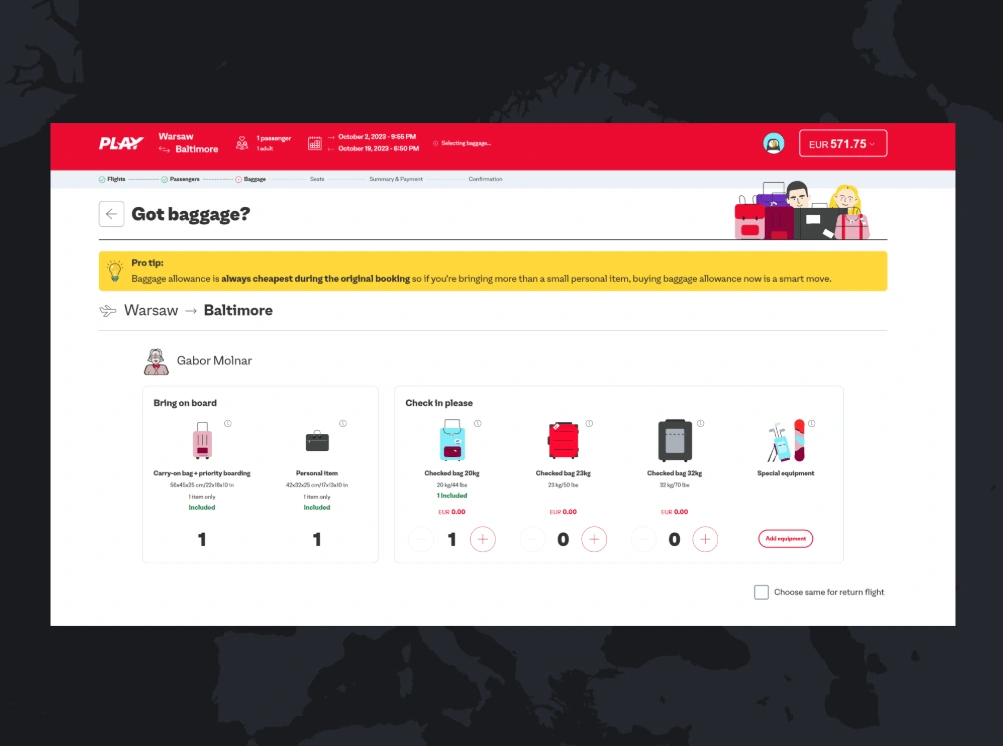
Task: Show info for Checked bag 23kg
Action: click(589, 424)
